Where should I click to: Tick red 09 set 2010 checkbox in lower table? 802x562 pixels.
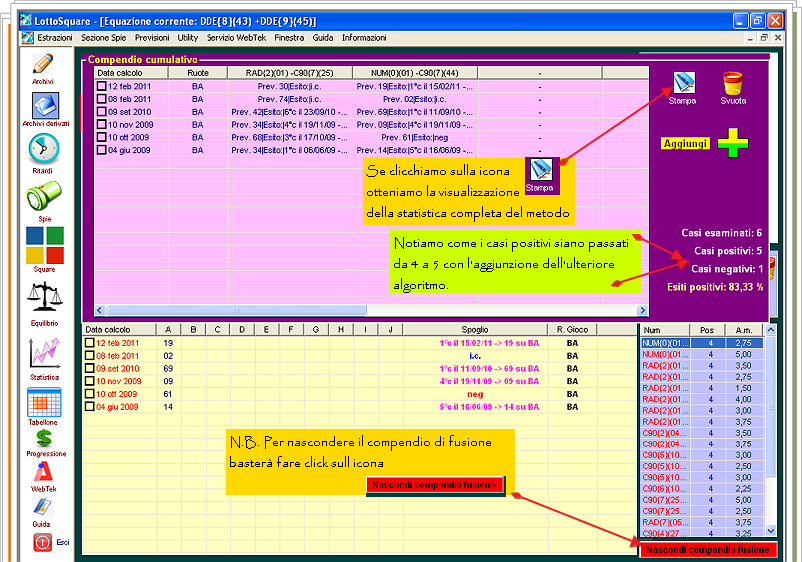[x=90, y=368]
